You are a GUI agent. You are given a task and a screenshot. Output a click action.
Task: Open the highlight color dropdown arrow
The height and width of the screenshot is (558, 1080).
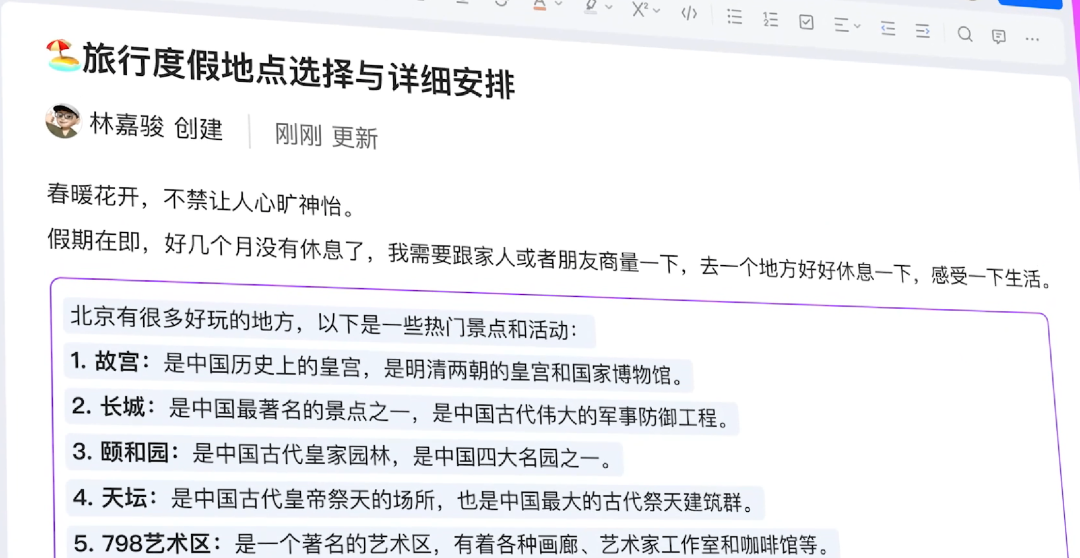(609, 7)
